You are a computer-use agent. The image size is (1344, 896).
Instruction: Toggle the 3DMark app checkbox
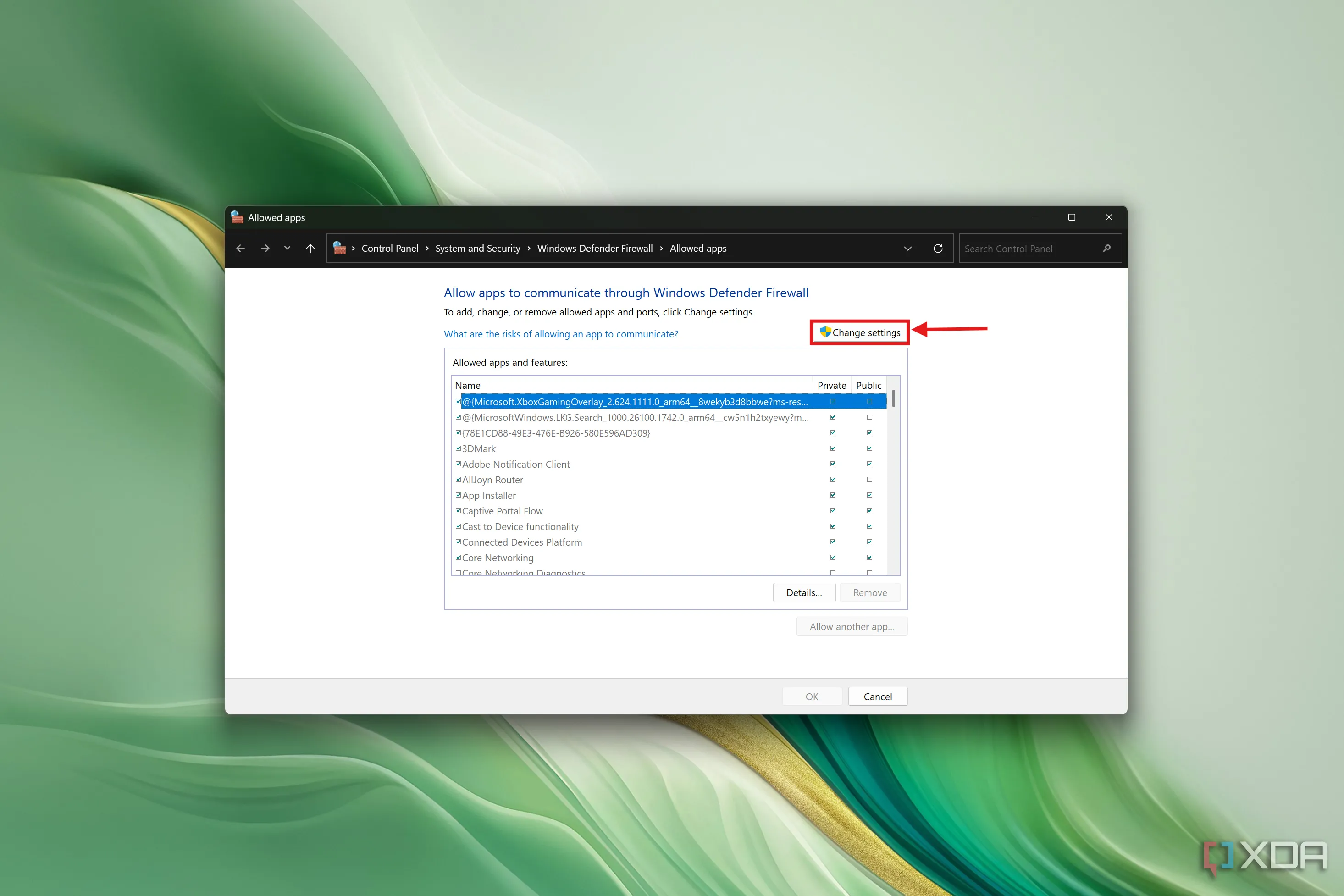click(458, 448)
